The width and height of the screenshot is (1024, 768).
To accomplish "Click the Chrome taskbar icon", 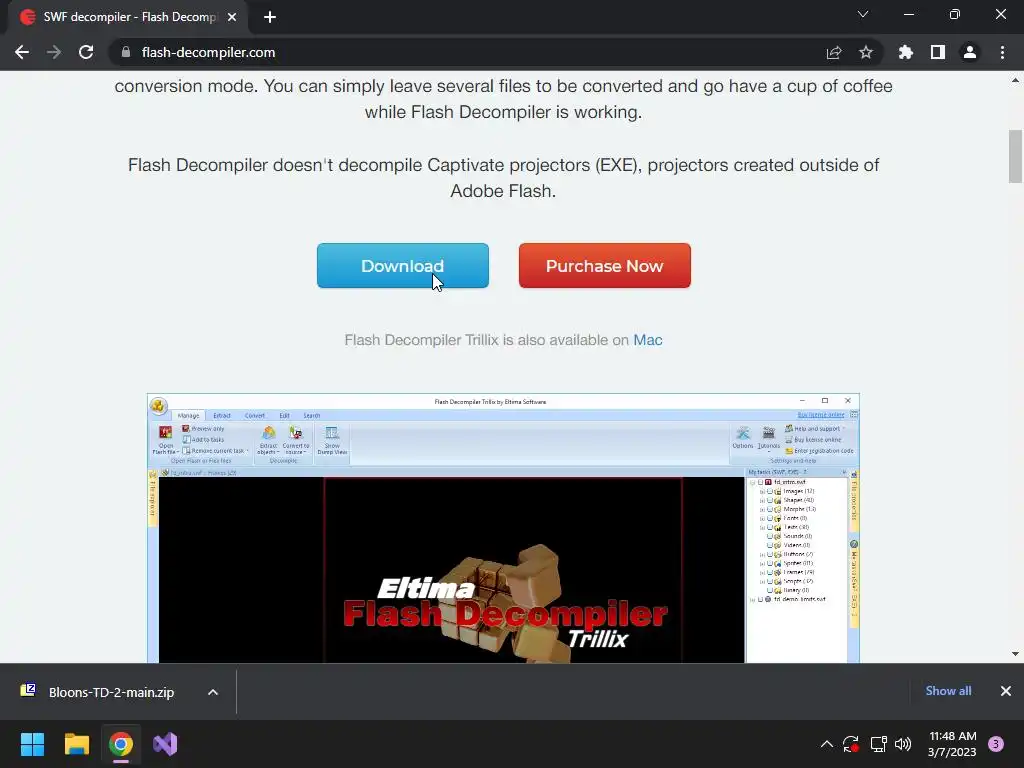I will click(121, 744).
